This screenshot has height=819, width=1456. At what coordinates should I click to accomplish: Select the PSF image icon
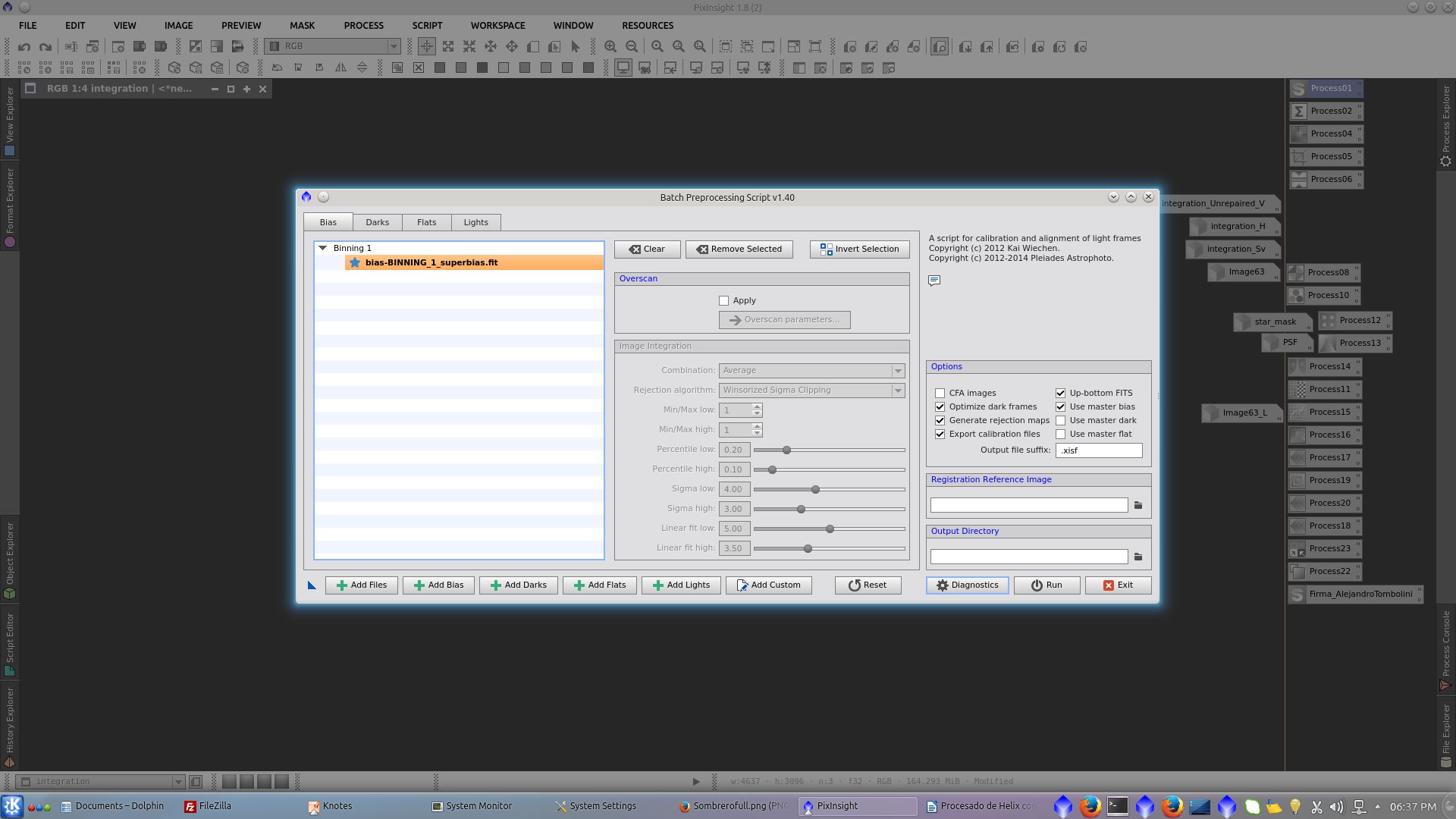[x=1287, y=343]
